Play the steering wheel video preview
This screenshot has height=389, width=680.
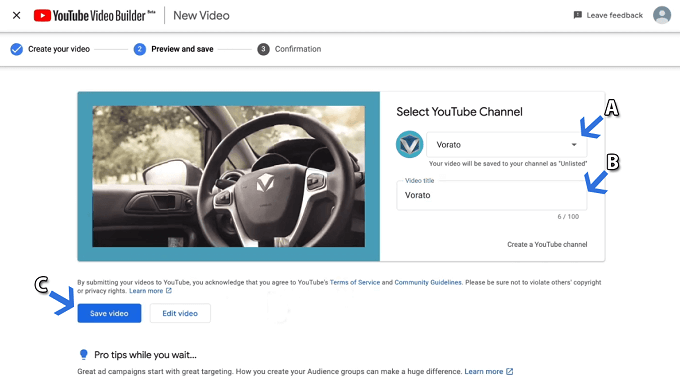click(x=229, y=177)
